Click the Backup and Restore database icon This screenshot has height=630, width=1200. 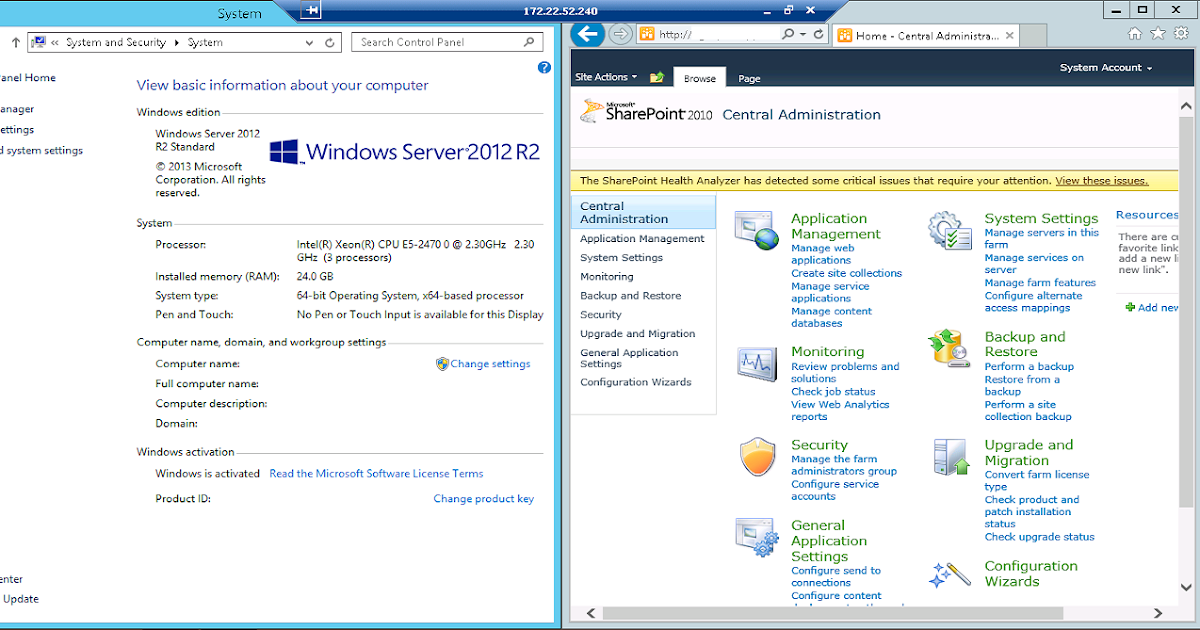coord(948,348)
